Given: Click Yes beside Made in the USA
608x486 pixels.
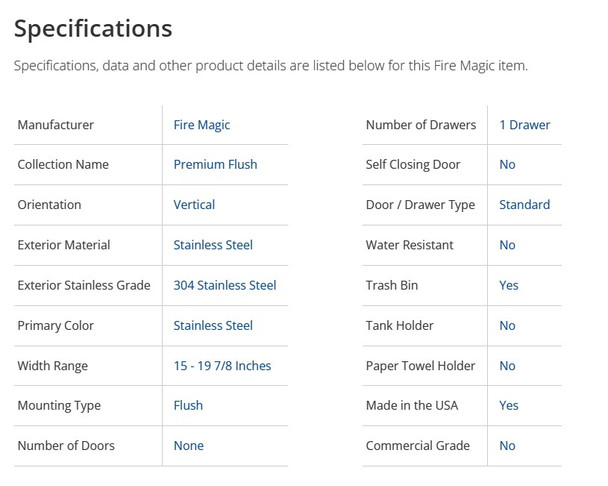Looking at the screenshot, I should (508, 406).
